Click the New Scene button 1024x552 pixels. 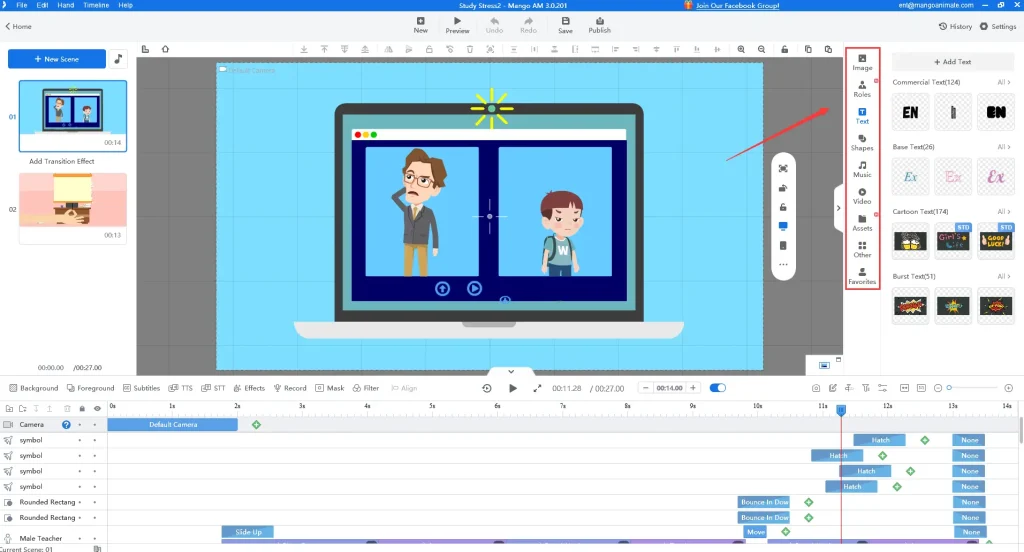click(x=57, y=59)
